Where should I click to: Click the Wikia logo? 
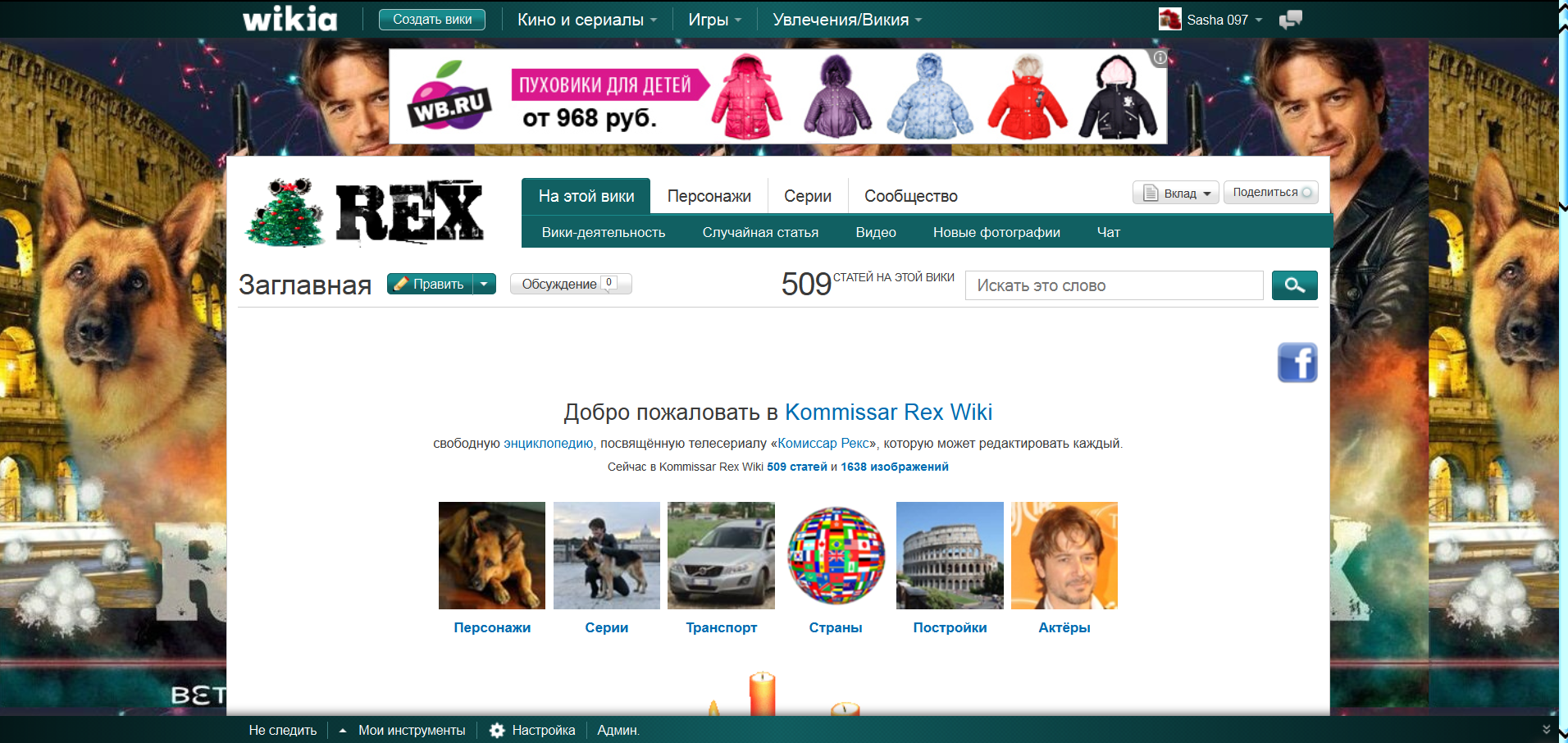(x=290, y=19)
